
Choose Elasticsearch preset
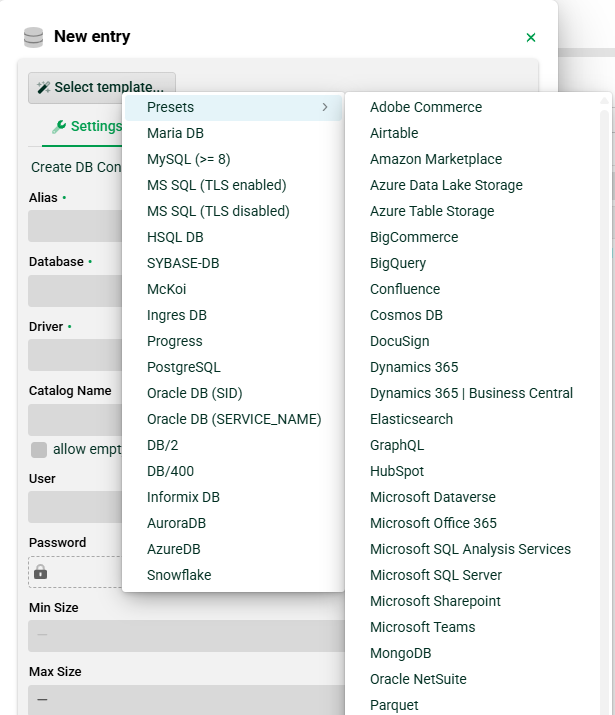point(473,419)
